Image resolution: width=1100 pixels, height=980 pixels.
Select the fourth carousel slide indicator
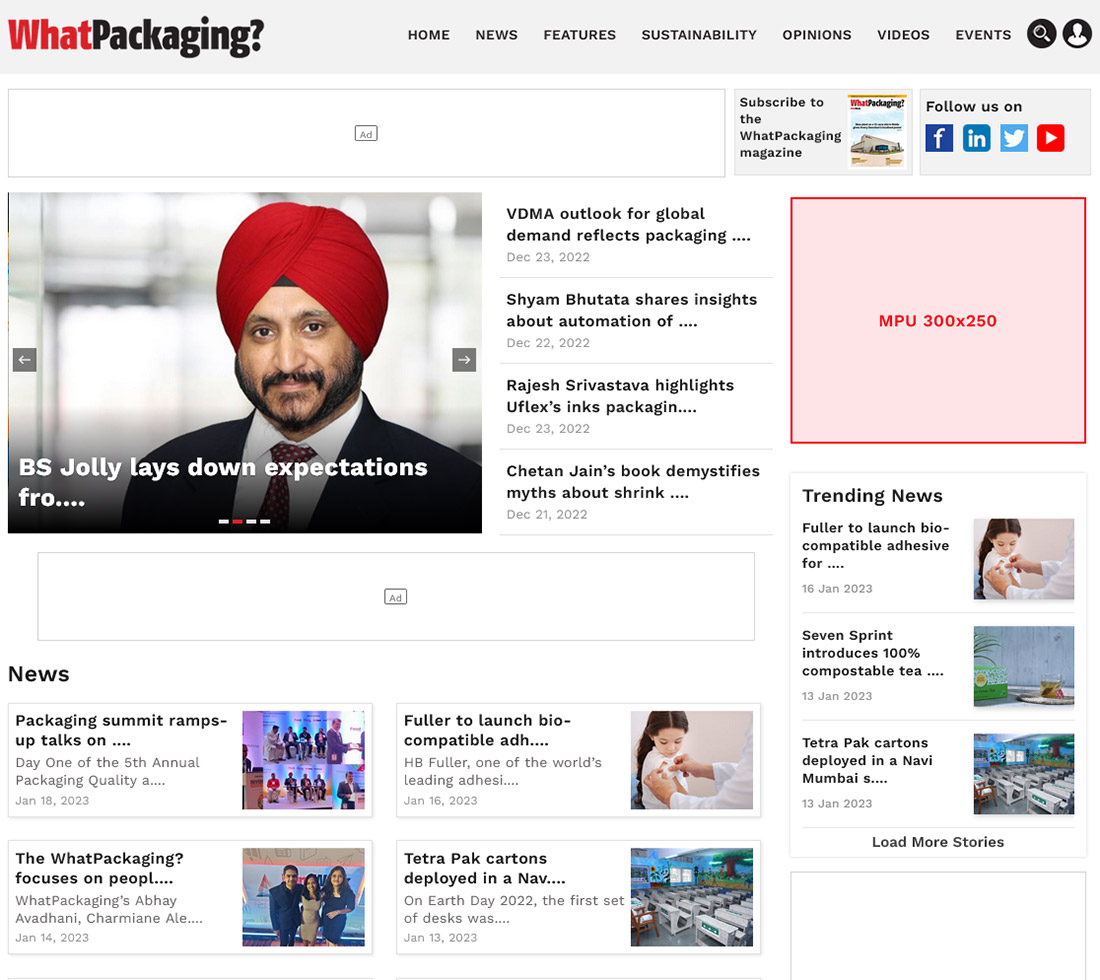(265, 521)
